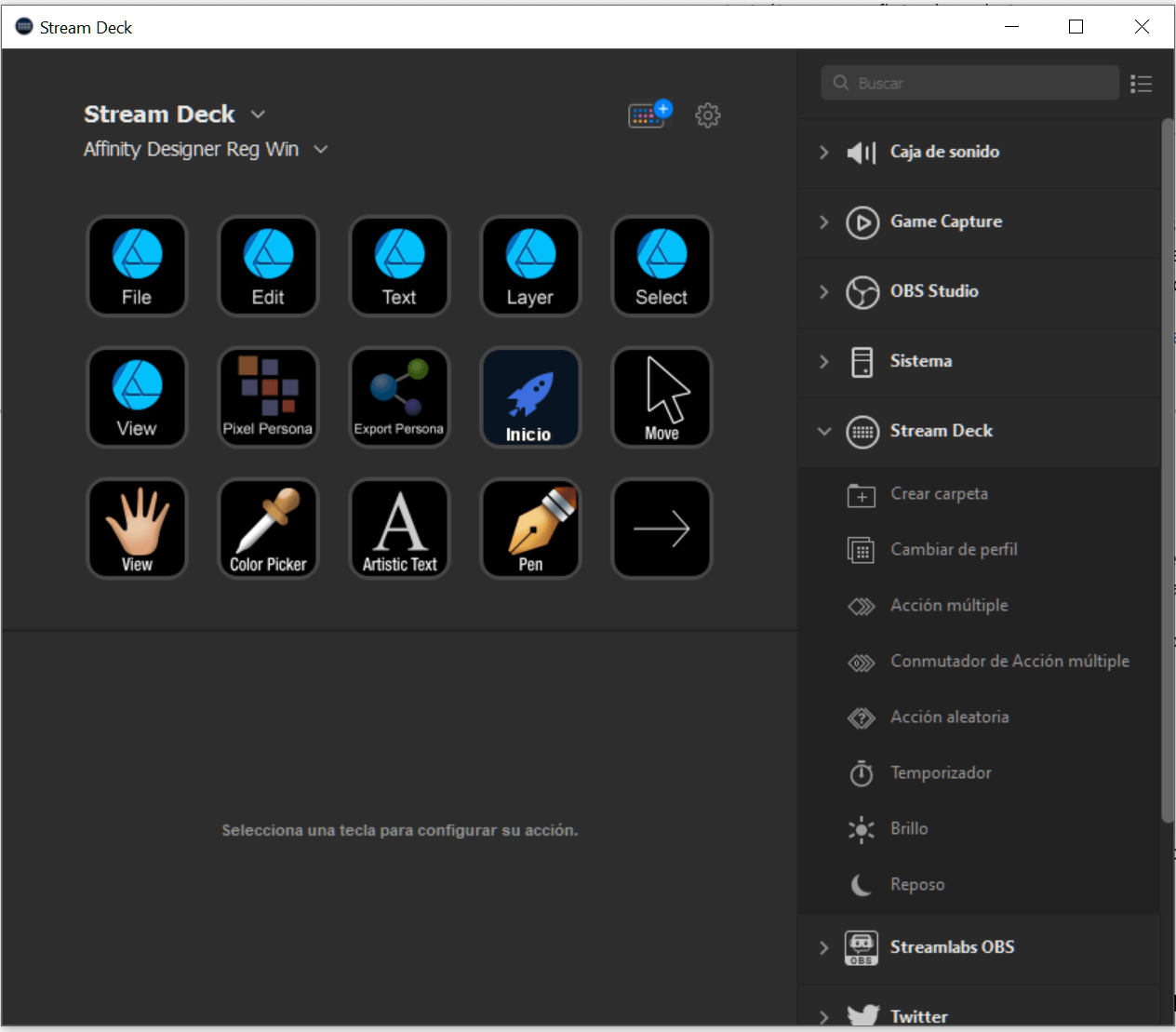Screen dimensions: 1176x1032
Task: Click the next page arrow key
Action: [x=661, y=529]
